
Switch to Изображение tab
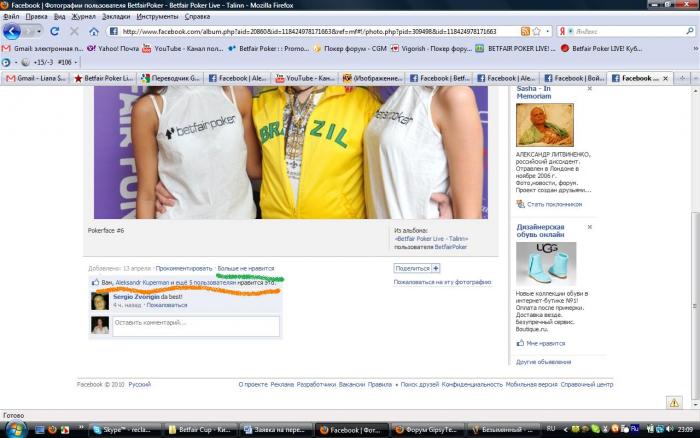click(372, 78)
